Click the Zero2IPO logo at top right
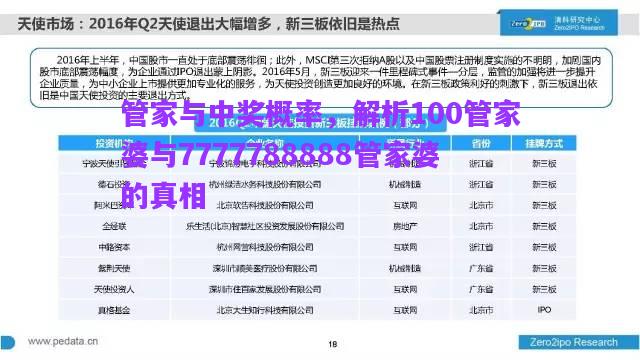Image resolution: width=640 pixels, height=360 pixels. coord(558,23)
